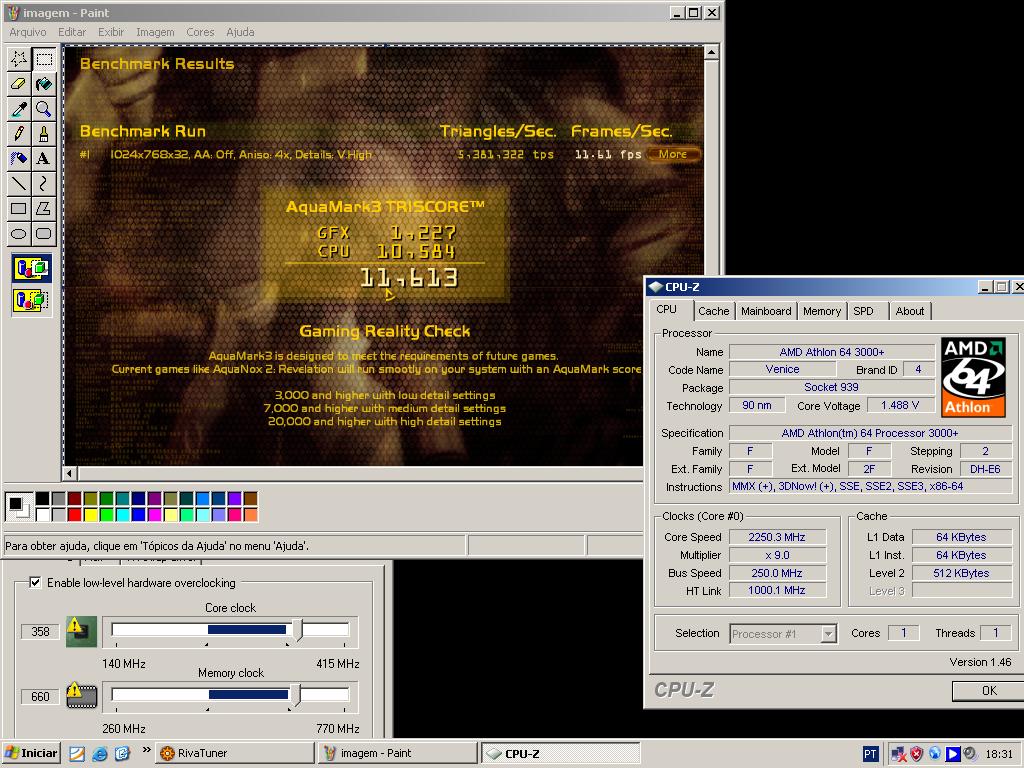Select the Brush tool in Paint
The width and height of the screenshot is (1024, 768).
pyautogui.click(x=44, y=134)
